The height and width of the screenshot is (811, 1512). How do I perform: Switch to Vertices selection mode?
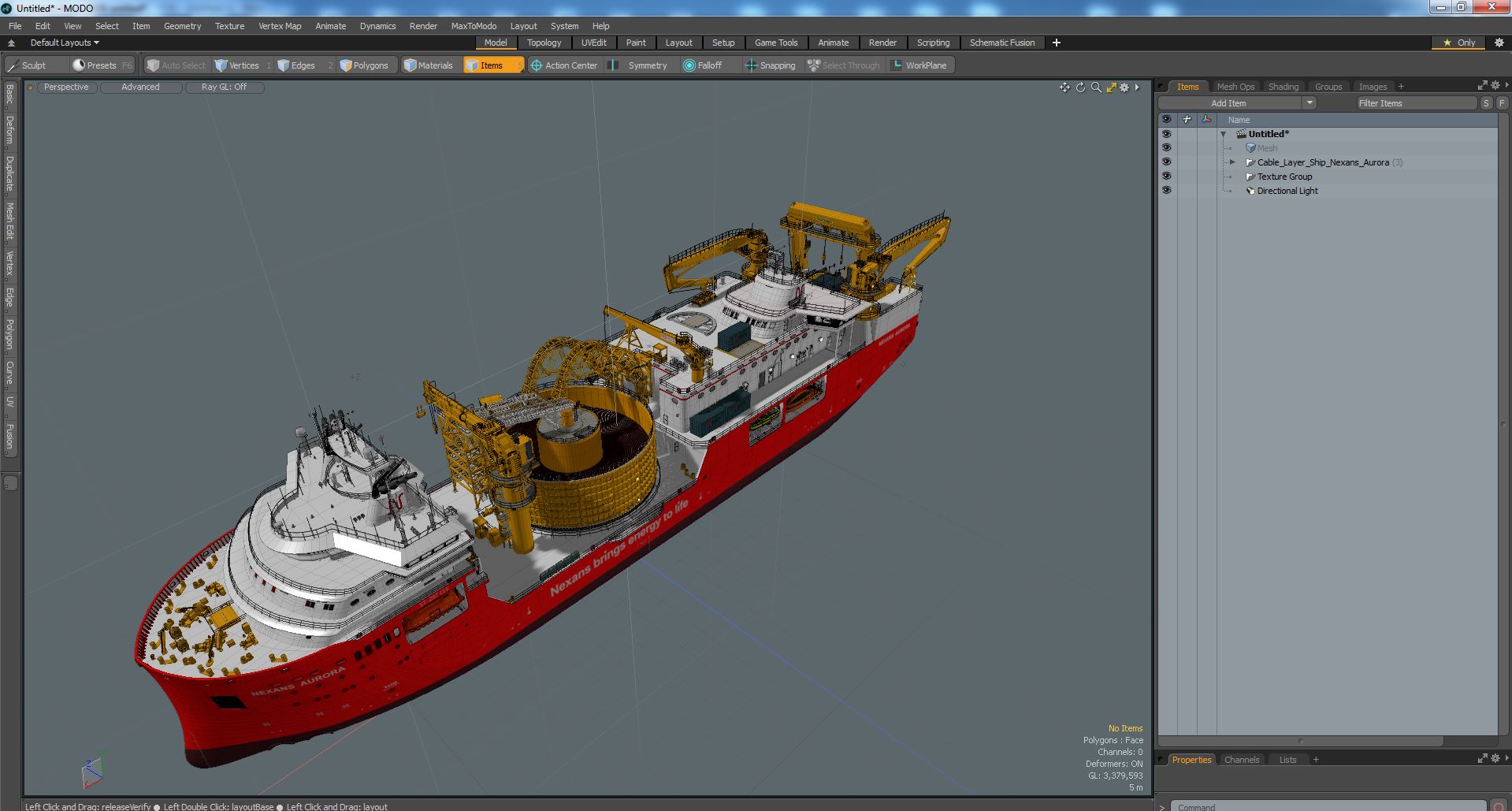click(243, 65)
